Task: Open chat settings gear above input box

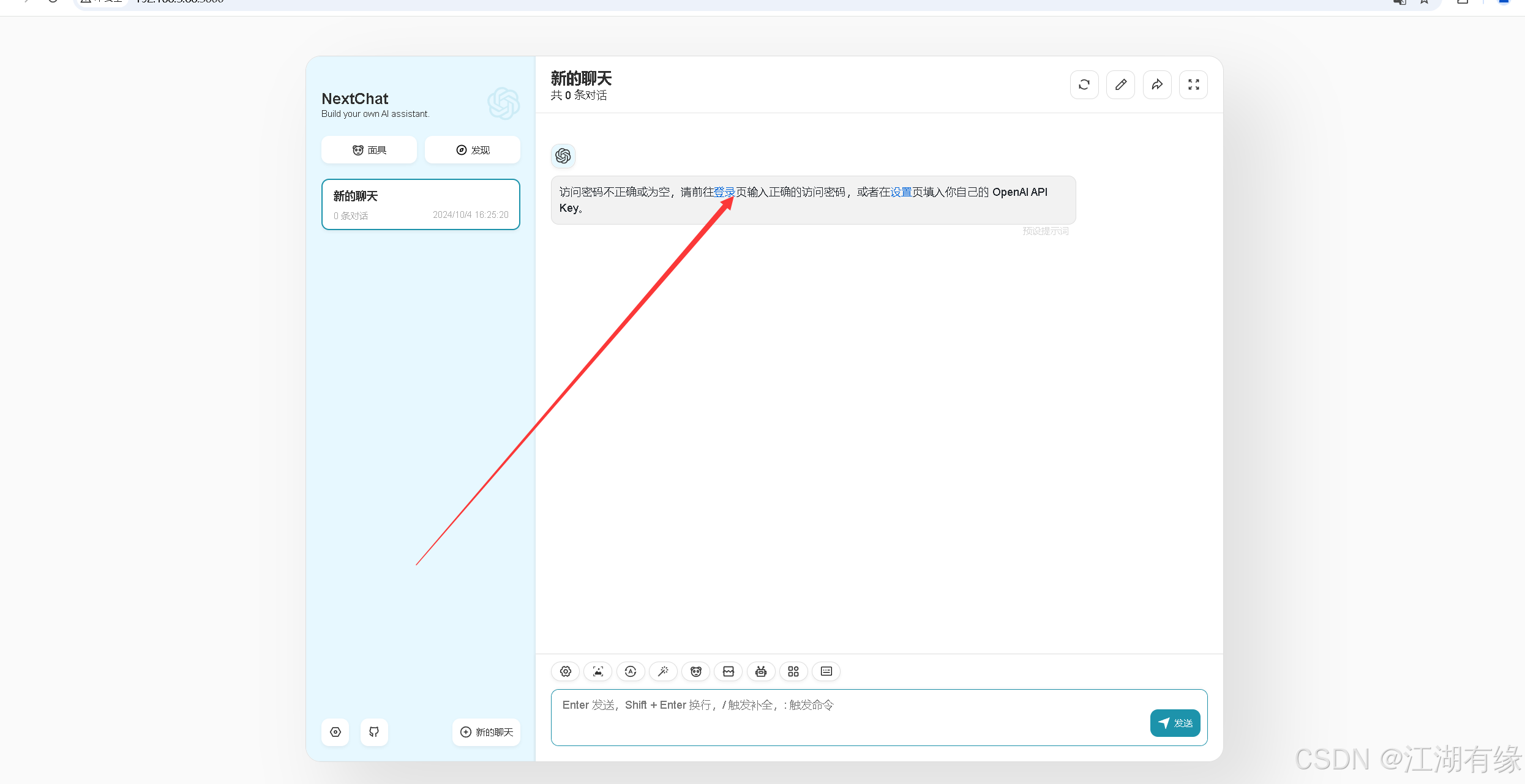Action: coord(565,671)
